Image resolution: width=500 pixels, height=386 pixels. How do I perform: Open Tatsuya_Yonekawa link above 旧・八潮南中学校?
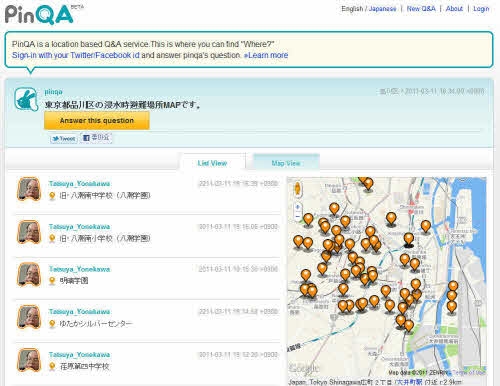79,184
